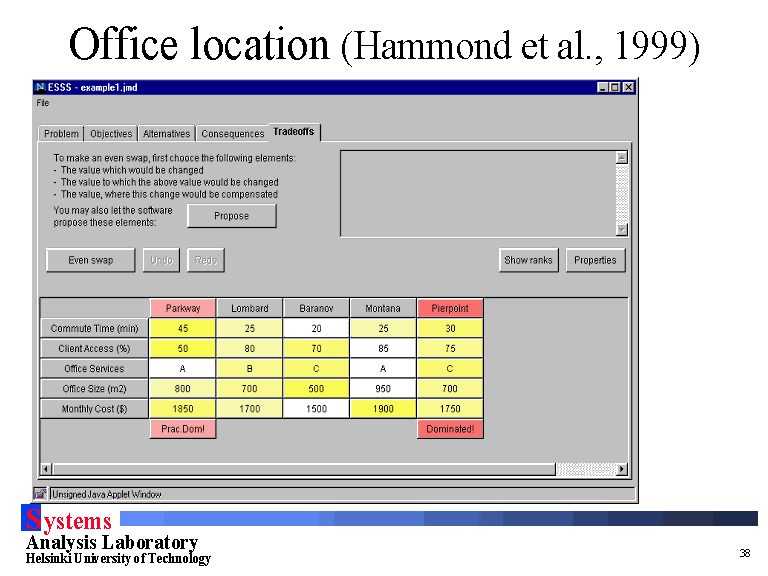
Task: Click the Prac.Dom! label under Parkway
Action: tap(183, 429)
